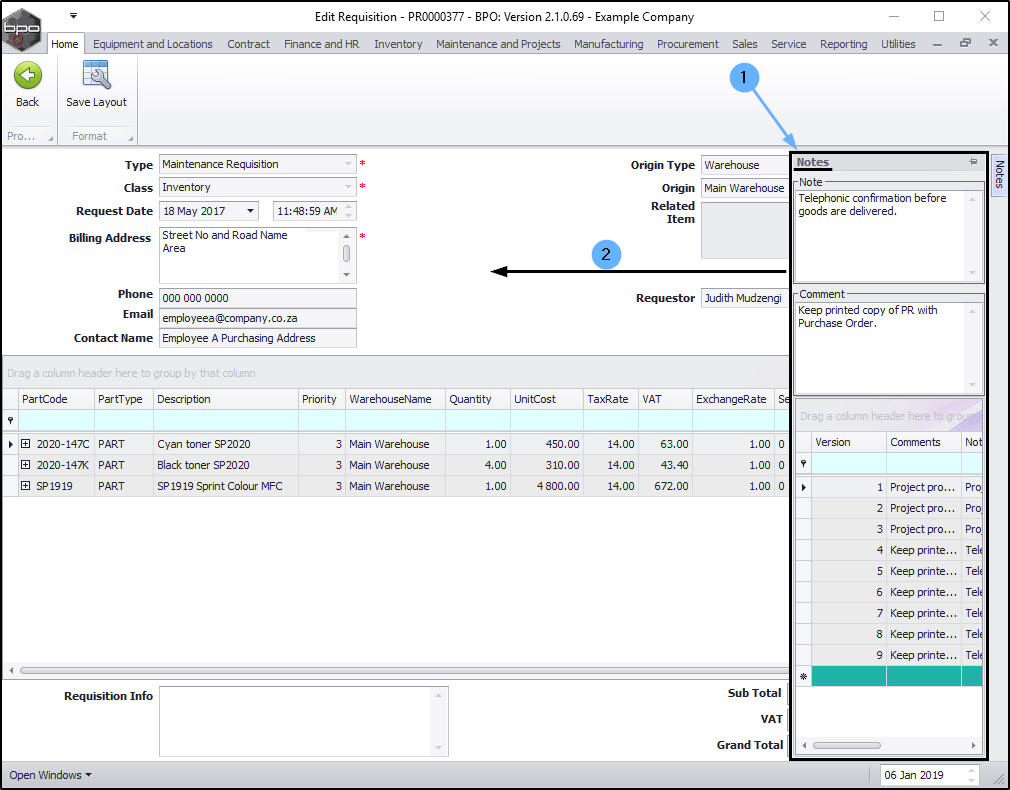The image size is (1010, 790).
Task: Open the Procurement ribbon tab
Action: click(x=687, y=44)
